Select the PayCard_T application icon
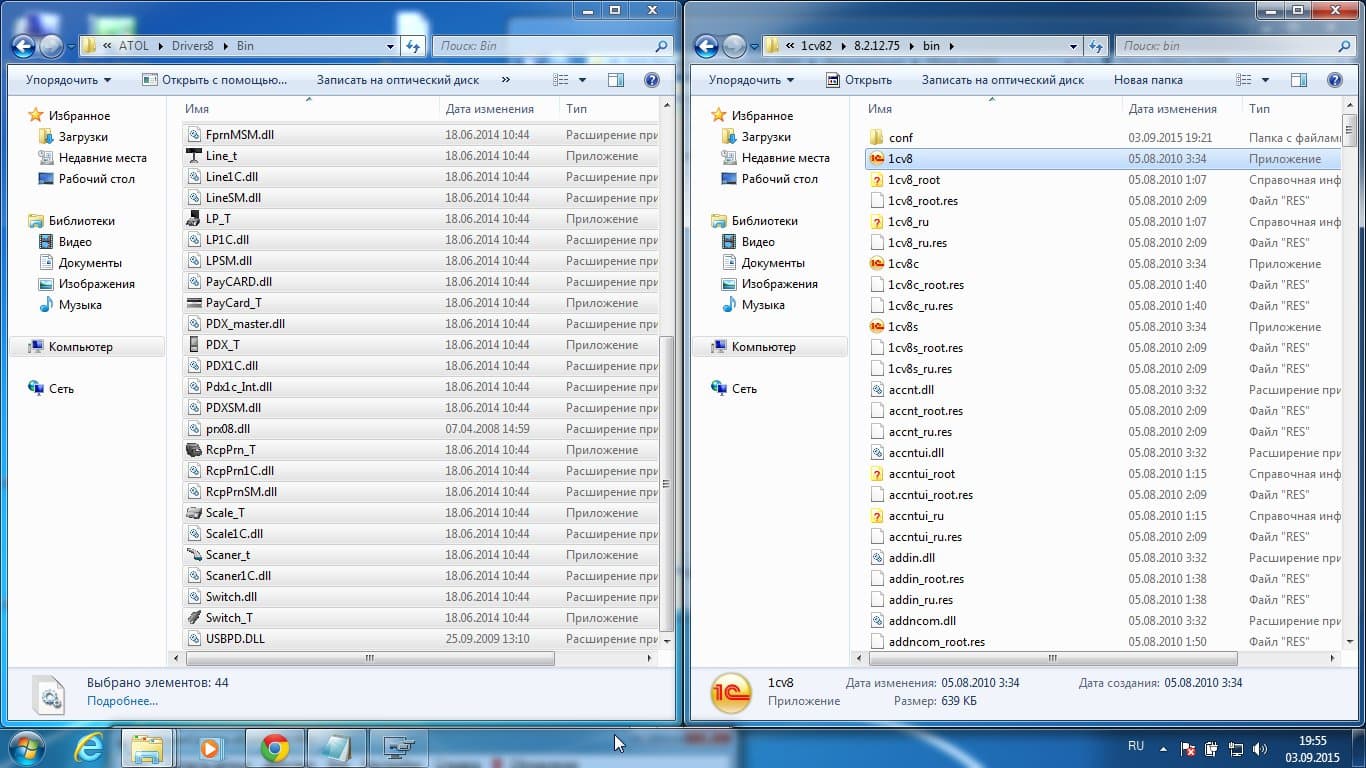 [x=194, y=303]
